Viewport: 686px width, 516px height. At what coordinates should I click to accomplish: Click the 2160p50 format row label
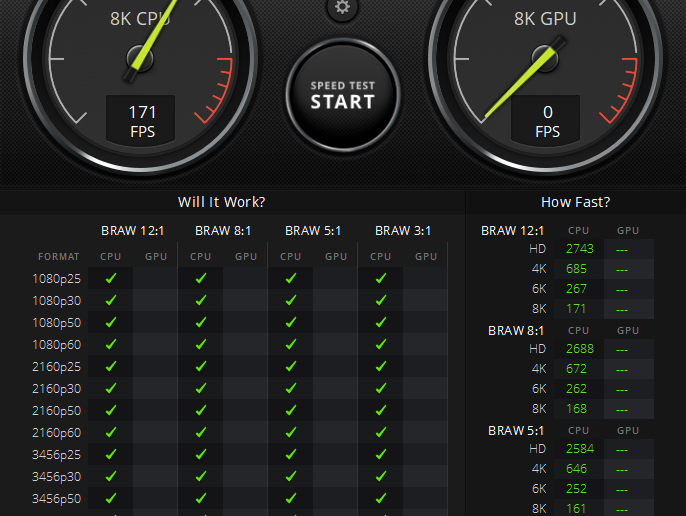(x=56, y=411)
